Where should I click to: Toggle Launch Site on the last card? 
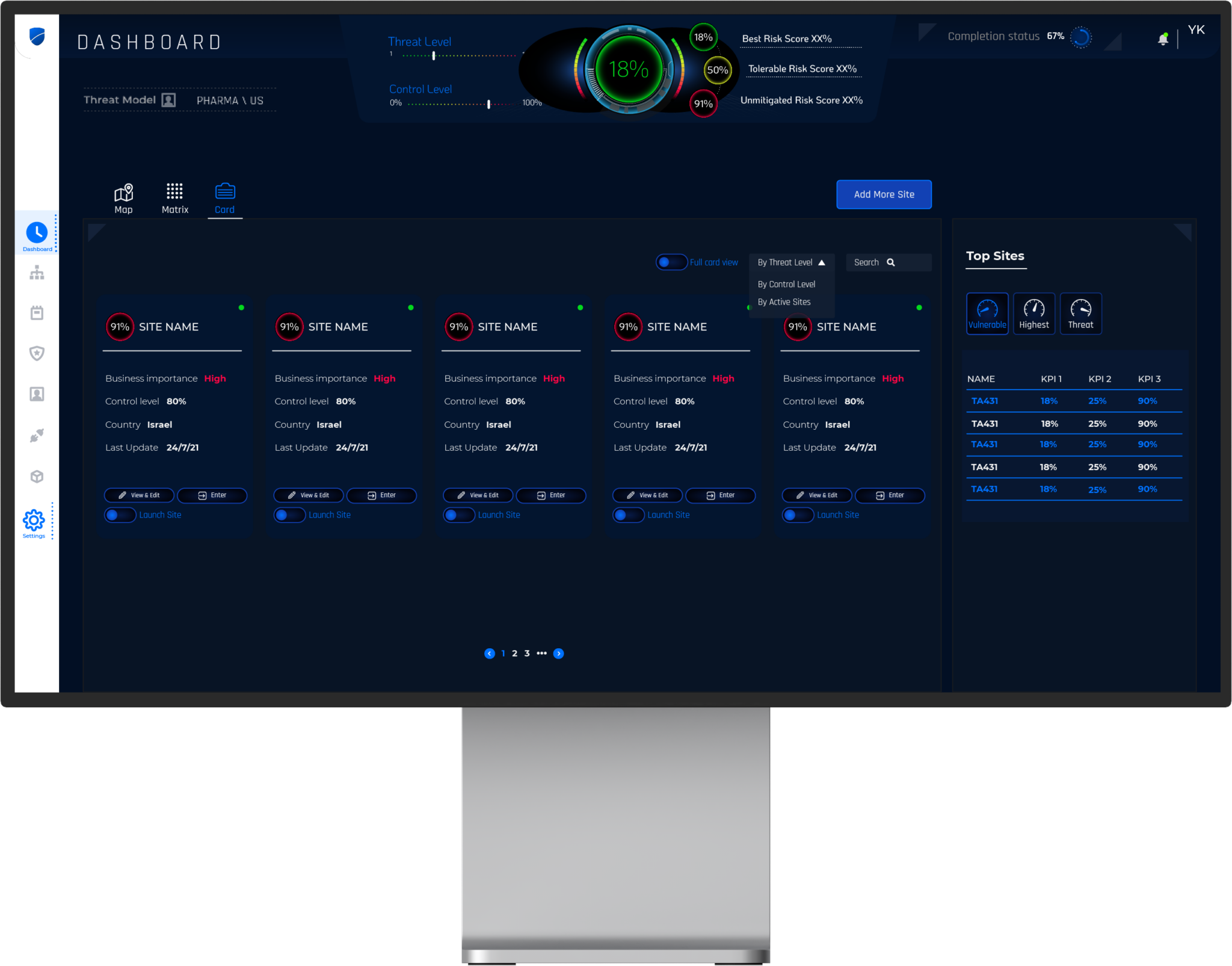[798, 515]
